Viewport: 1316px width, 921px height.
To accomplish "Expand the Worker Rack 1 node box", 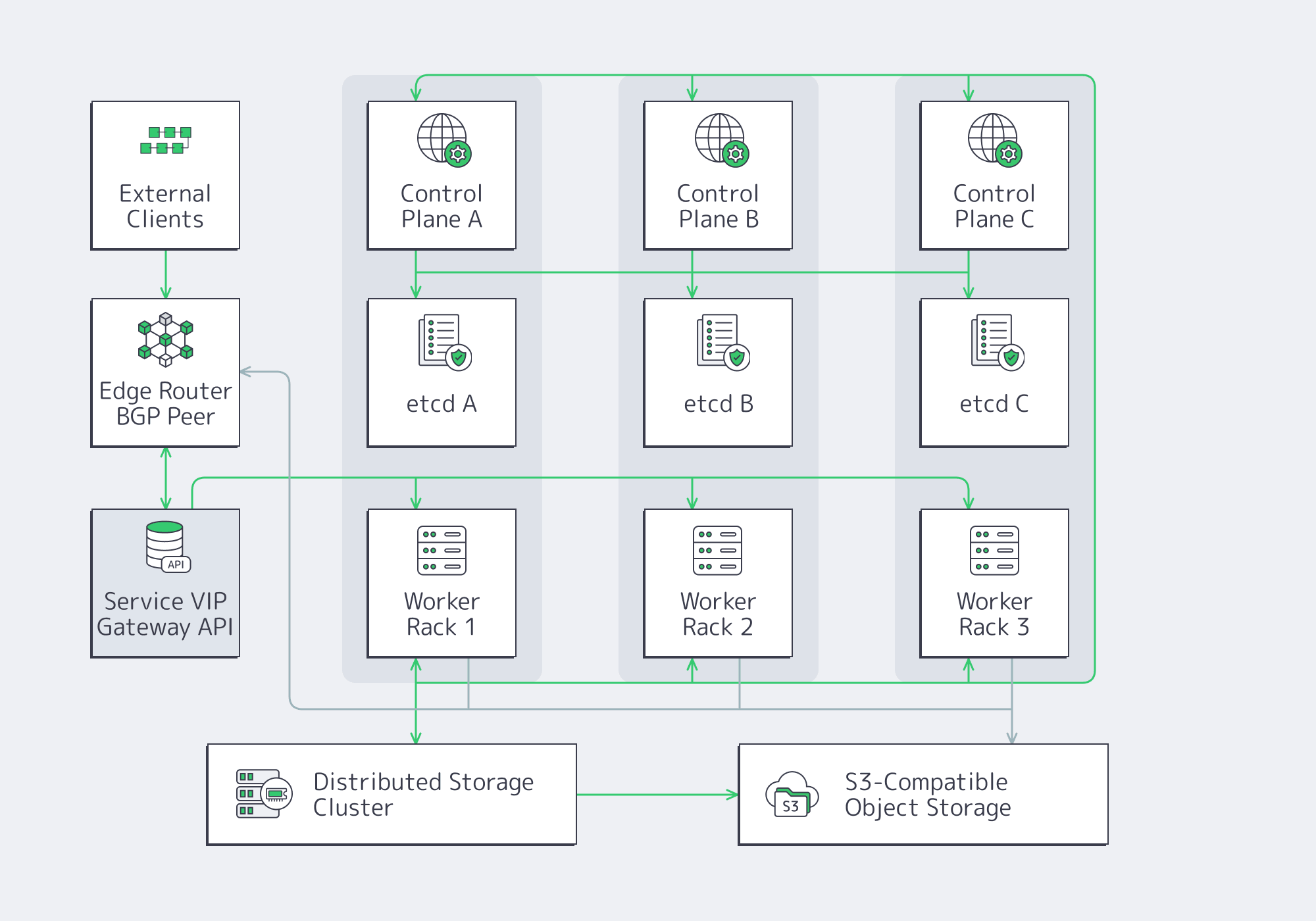I will [442, 582].
